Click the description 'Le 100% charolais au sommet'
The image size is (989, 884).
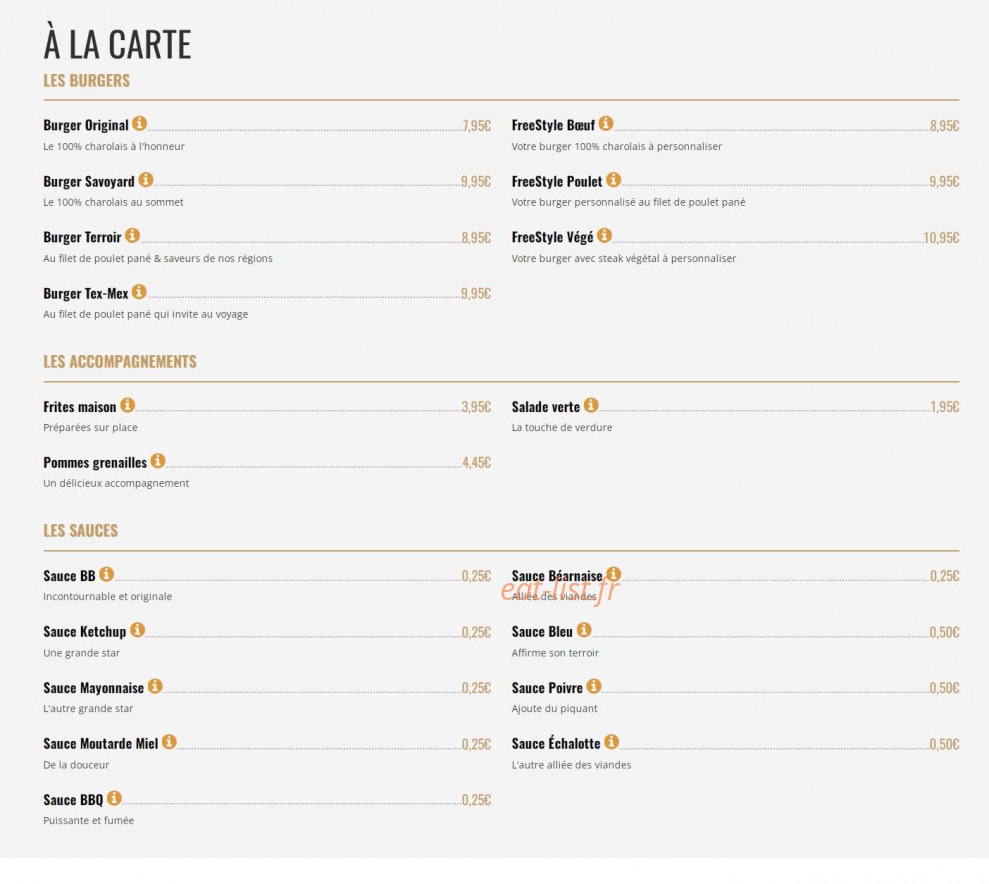click(114, 202)
